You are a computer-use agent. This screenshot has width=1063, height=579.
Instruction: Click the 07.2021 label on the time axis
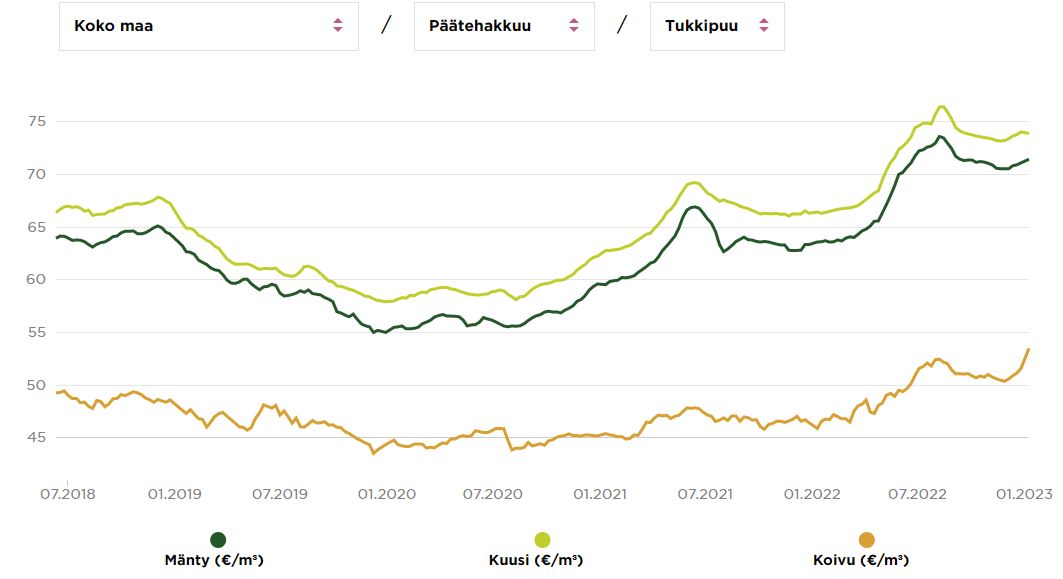pos(705,493)
